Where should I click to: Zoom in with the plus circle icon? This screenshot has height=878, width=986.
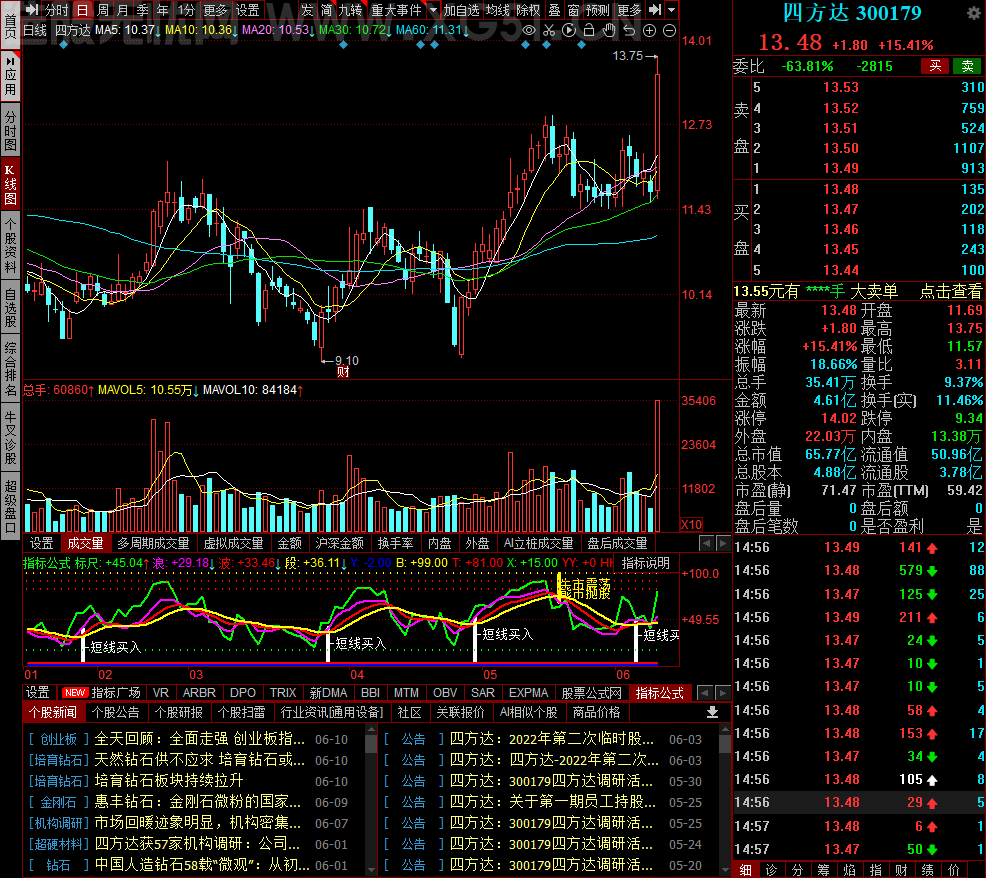click(650, 30)
